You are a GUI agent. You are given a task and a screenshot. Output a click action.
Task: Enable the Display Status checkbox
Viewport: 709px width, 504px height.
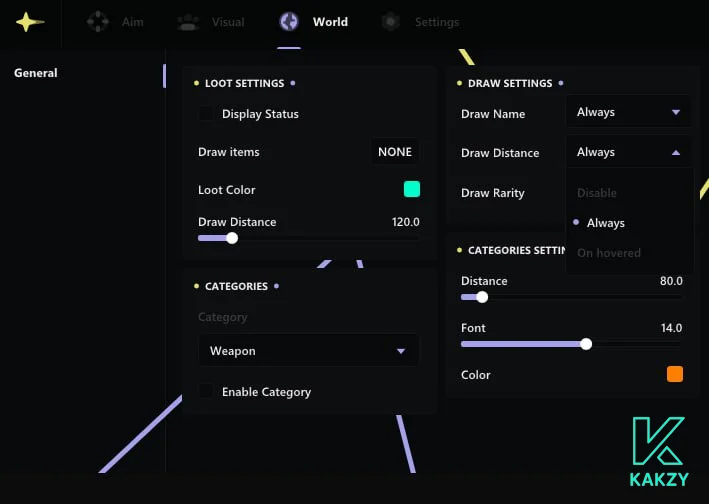pyautogui.click(x=206, y=114)
